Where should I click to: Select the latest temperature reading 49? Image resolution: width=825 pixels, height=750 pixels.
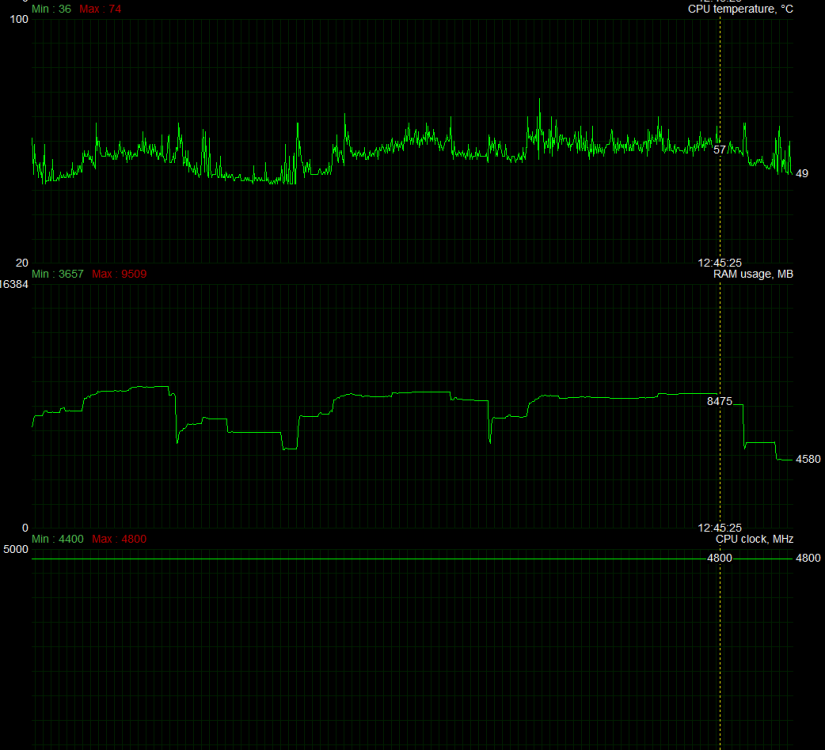803,175
